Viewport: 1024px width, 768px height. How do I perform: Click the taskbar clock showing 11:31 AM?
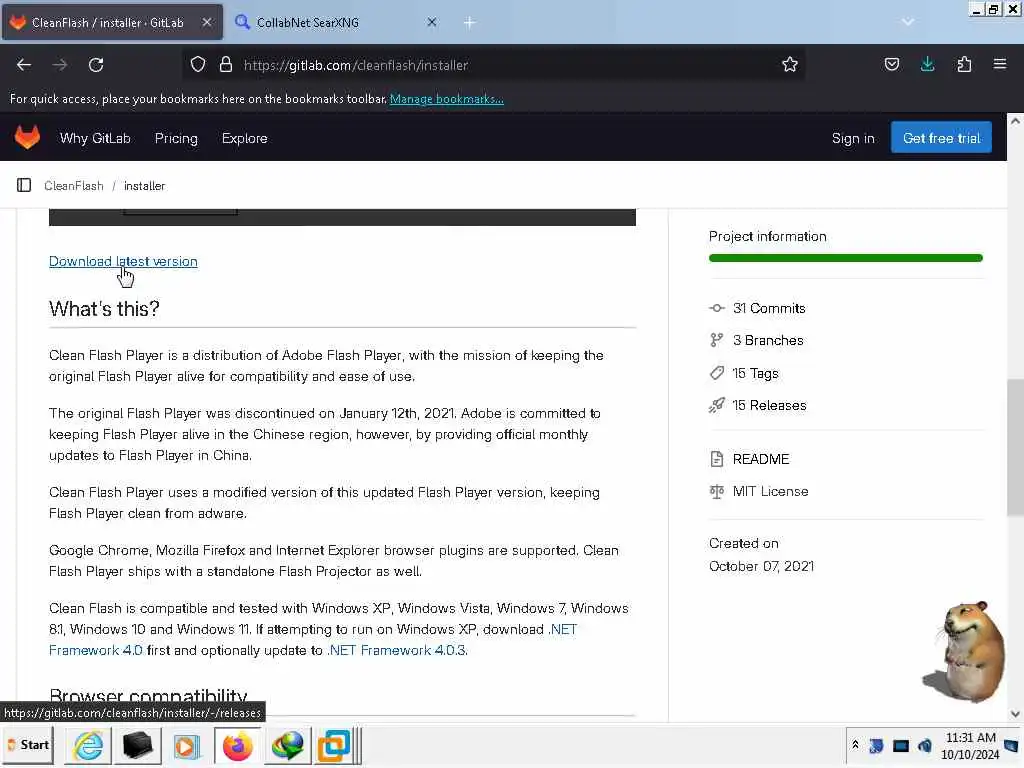point(970,746)
